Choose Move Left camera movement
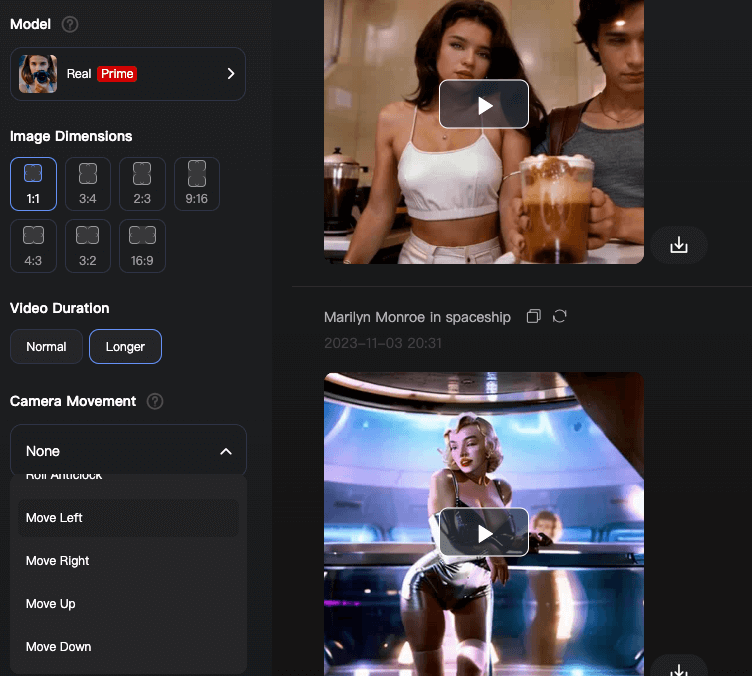 click(x=128, y=518)
